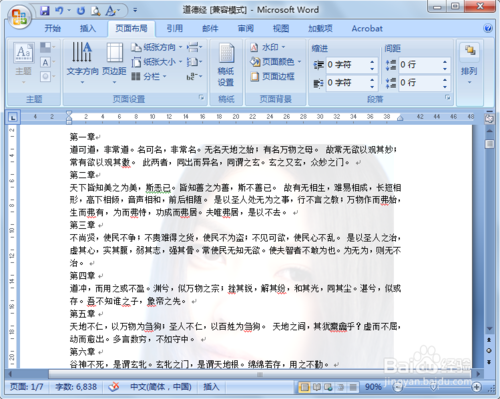Click the zoom slider in status bar
The height and width of the screenshot is (399, 500).
coord(433,387)
